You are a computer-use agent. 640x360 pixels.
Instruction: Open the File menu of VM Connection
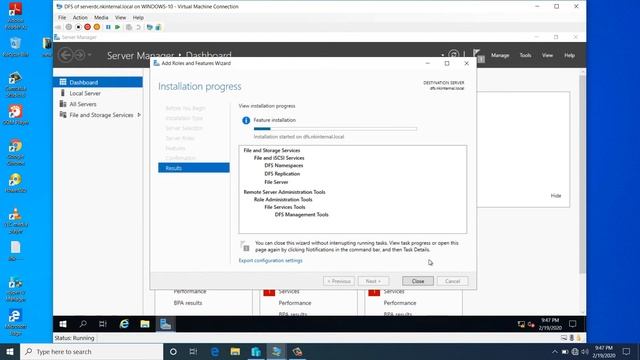pyautogui.click(x=62, y=18)
